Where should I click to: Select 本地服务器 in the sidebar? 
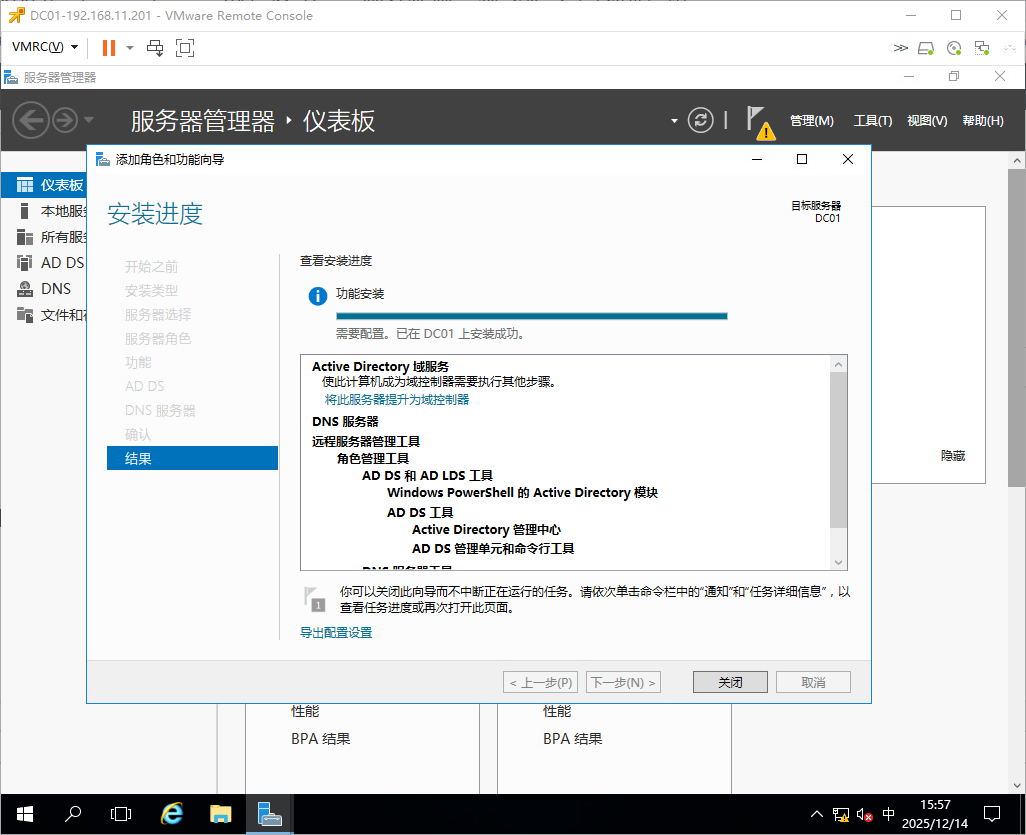coord(44,211)
